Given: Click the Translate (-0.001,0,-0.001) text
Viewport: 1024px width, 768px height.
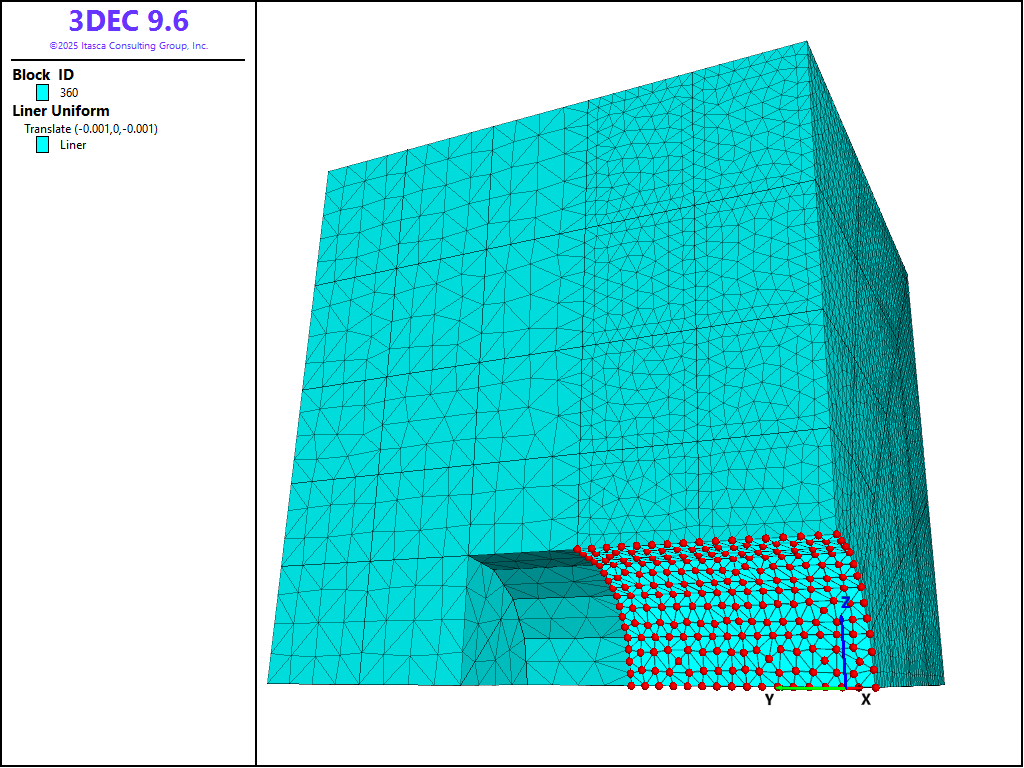Looking at the screenshot, I should click(91, 129).
